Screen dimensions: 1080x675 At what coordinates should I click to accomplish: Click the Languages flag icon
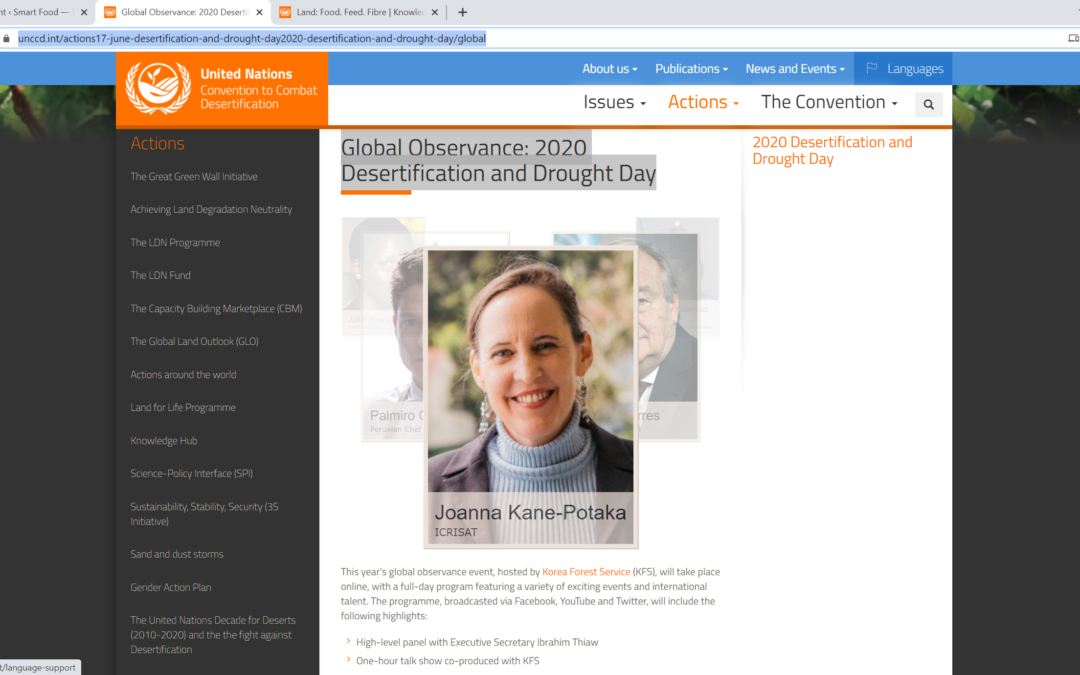pos(872,69)
